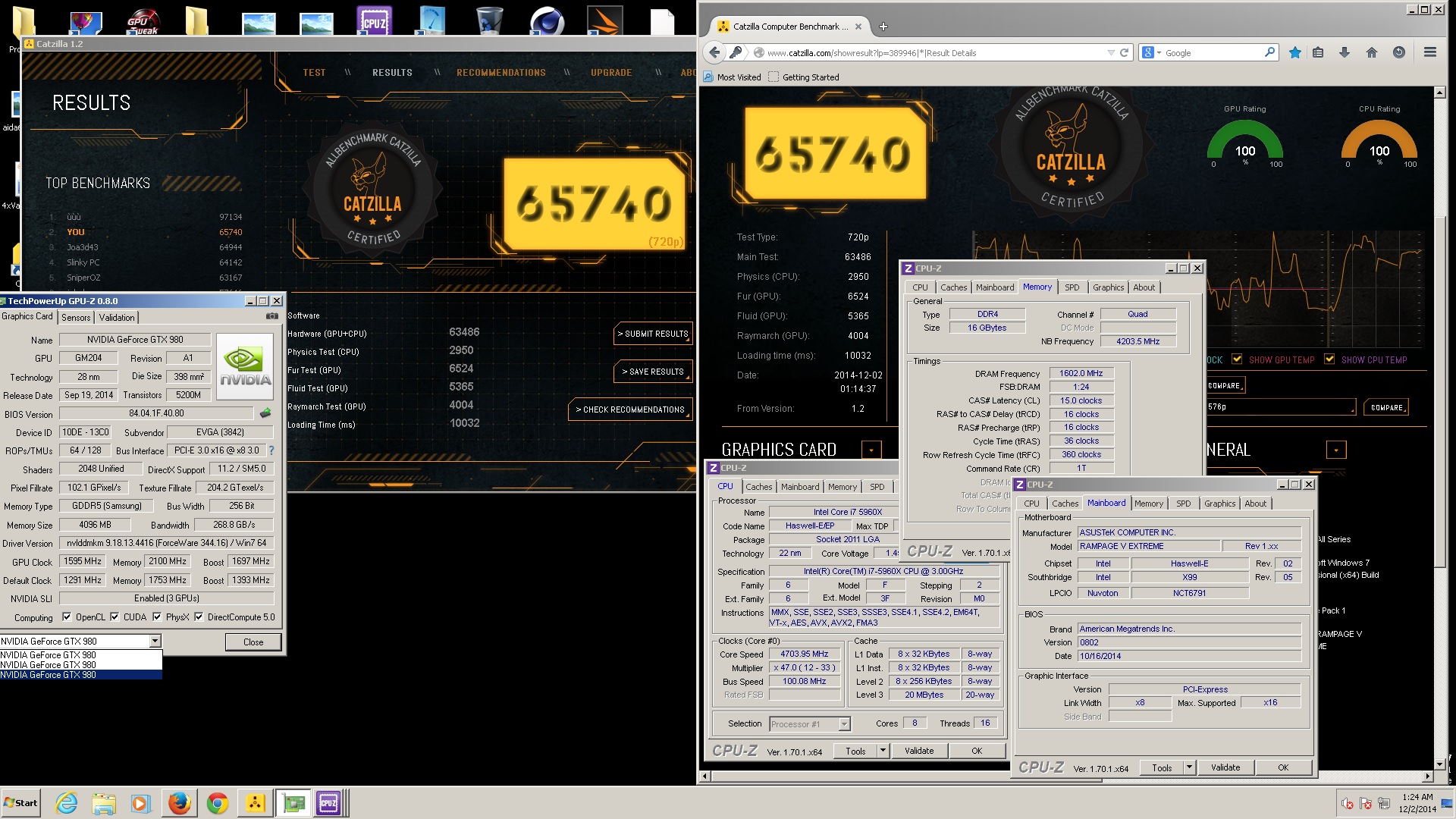Click the NVIDIA logo in GPU-Z
1456x819 pixels.
click(x=245, y=367)
